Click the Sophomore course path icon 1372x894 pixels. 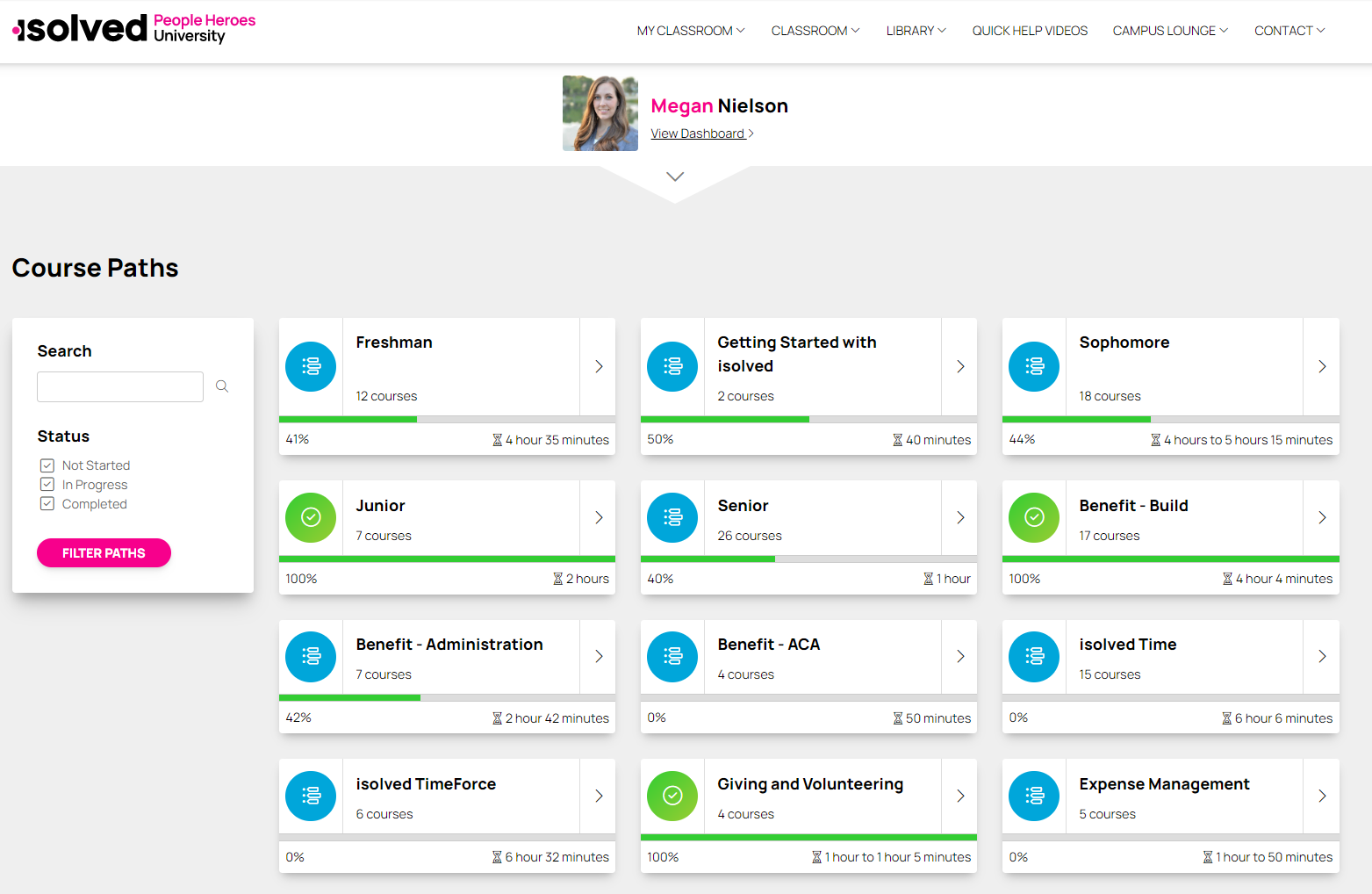pyautogui.click(x=1034, y=366)
